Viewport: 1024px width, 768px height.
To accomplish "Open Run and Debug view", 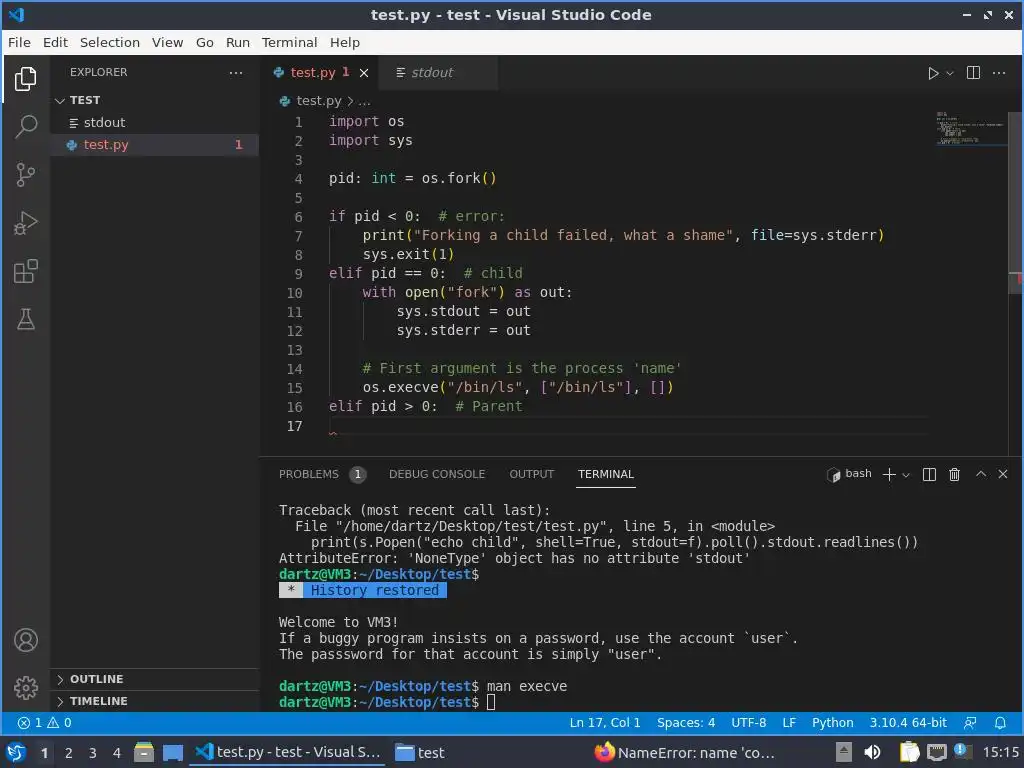I will click(25, 223).
